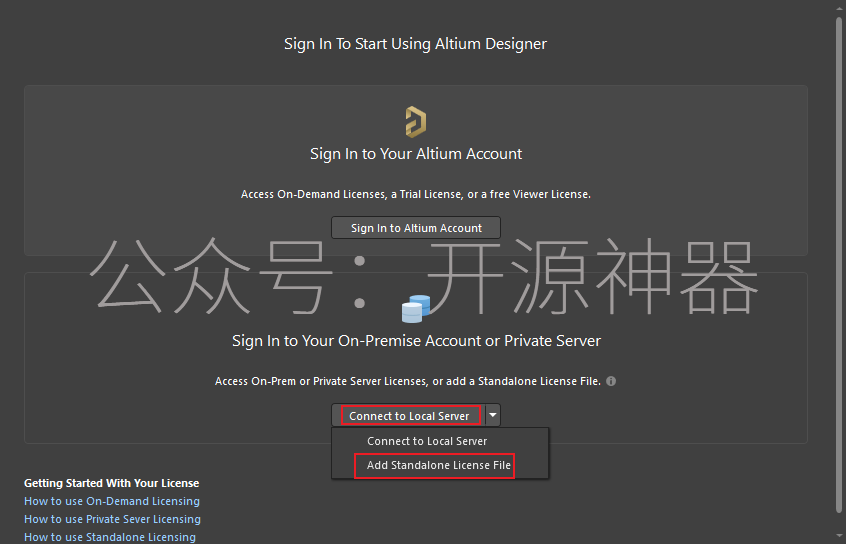
Task: Click the Access On-Demand Licenses description text
Action: pyautogui.click(x=415, y=194)
